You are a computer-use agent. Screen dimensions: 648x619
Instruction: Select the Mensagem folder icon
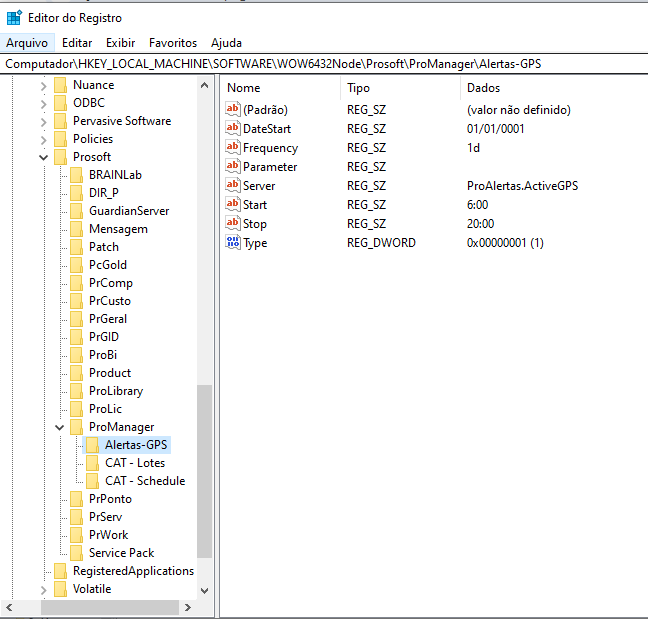click(x=76, y=229)
